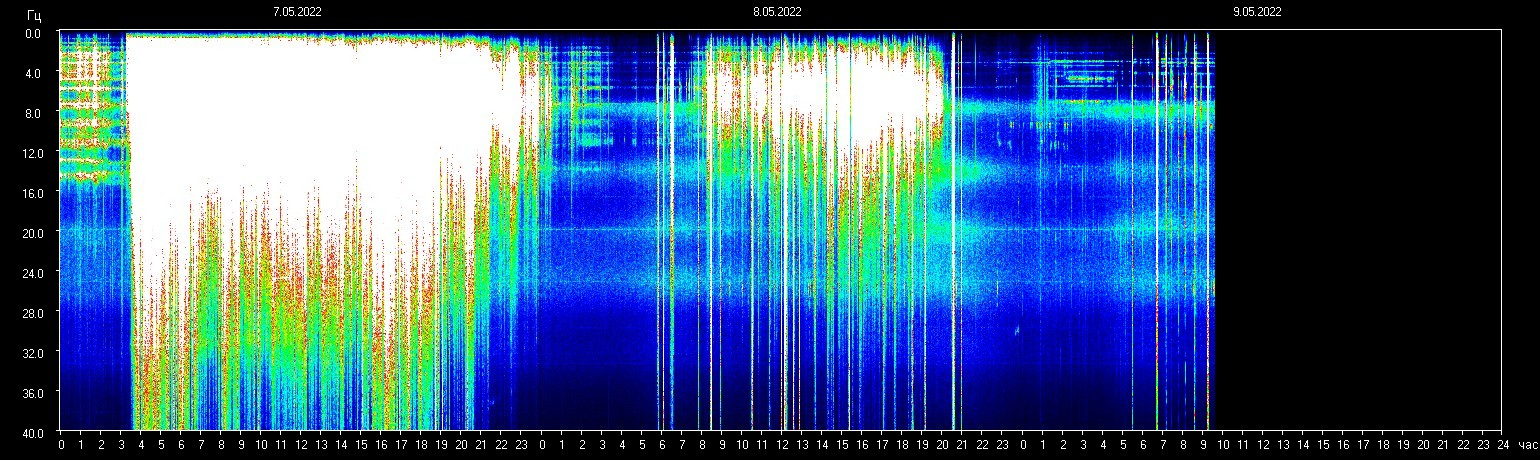Click the 4.0 frequency axis label
The width and height of the screenshot is (1540, 460).
33,73
